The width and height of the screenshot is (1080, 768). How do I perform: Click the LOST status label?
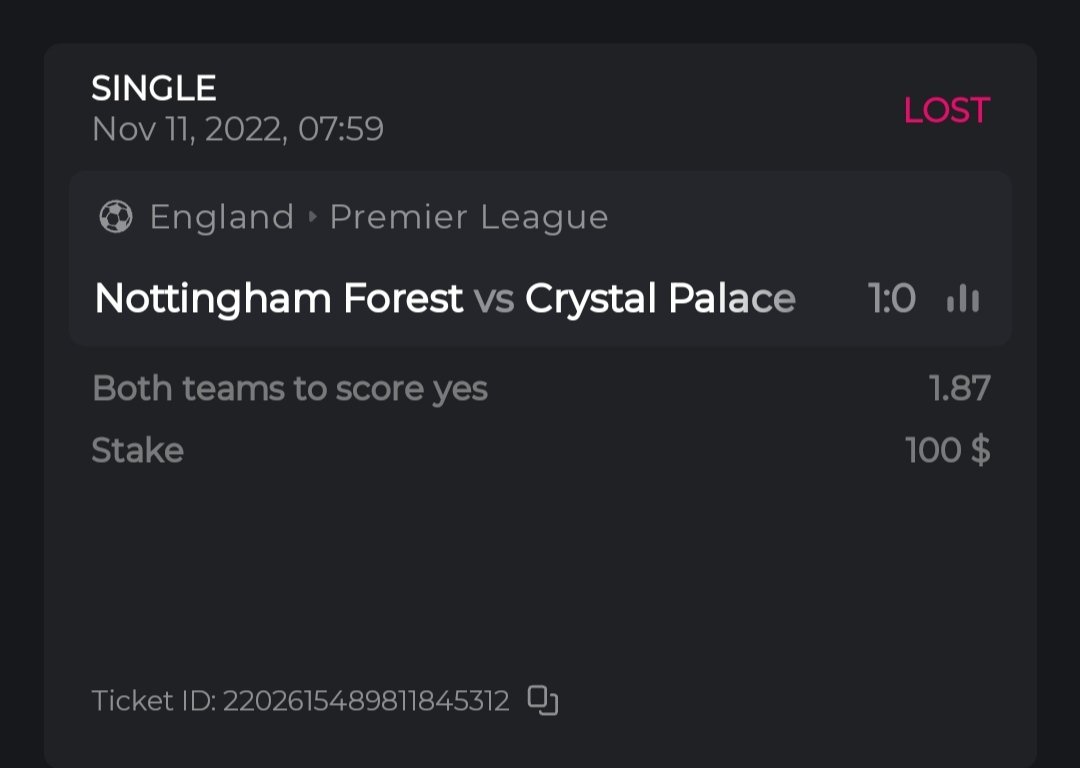pos(946,110)
